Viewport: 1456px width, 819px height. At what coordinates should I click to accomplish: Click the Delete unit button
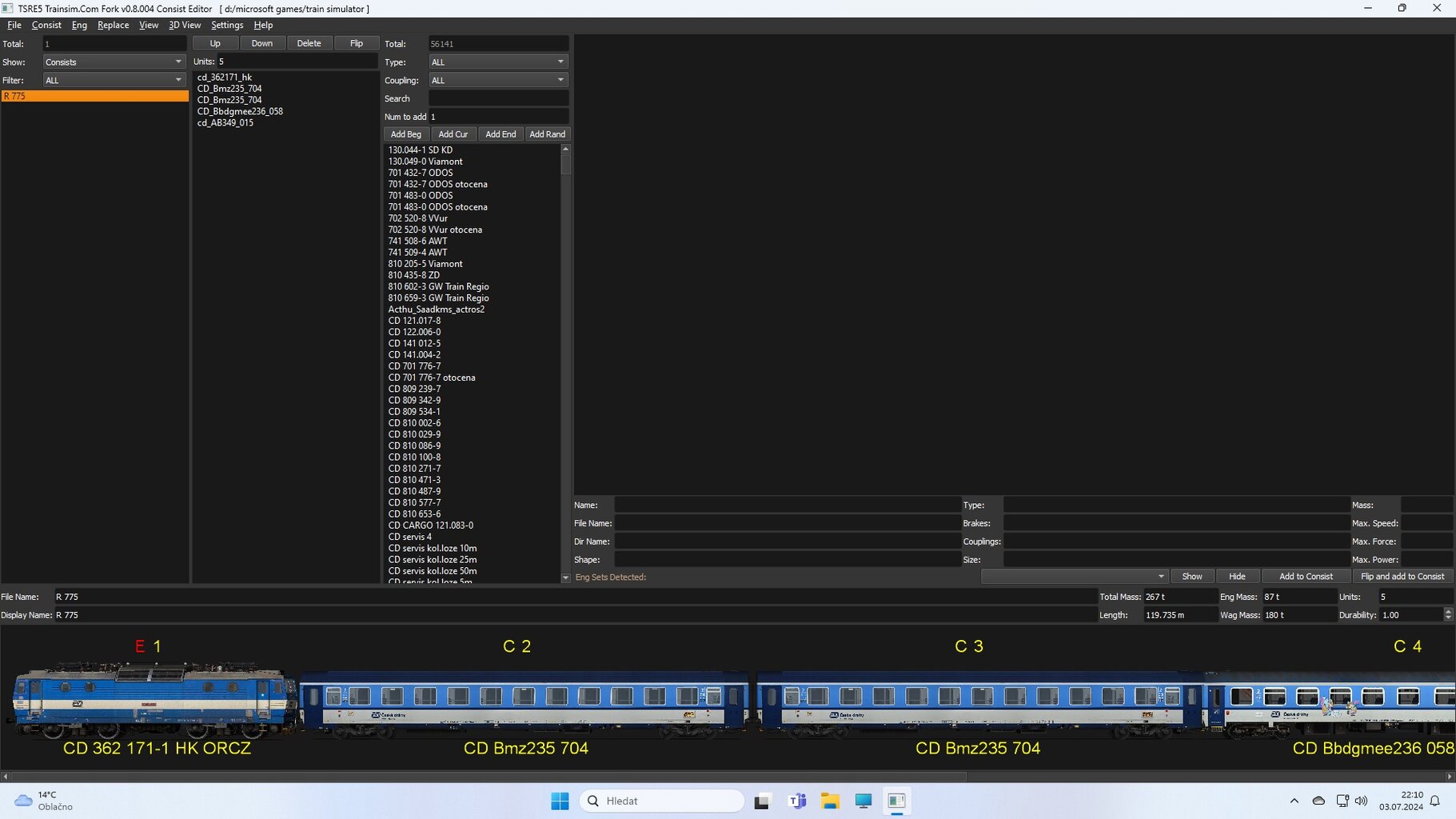point(309,43)
